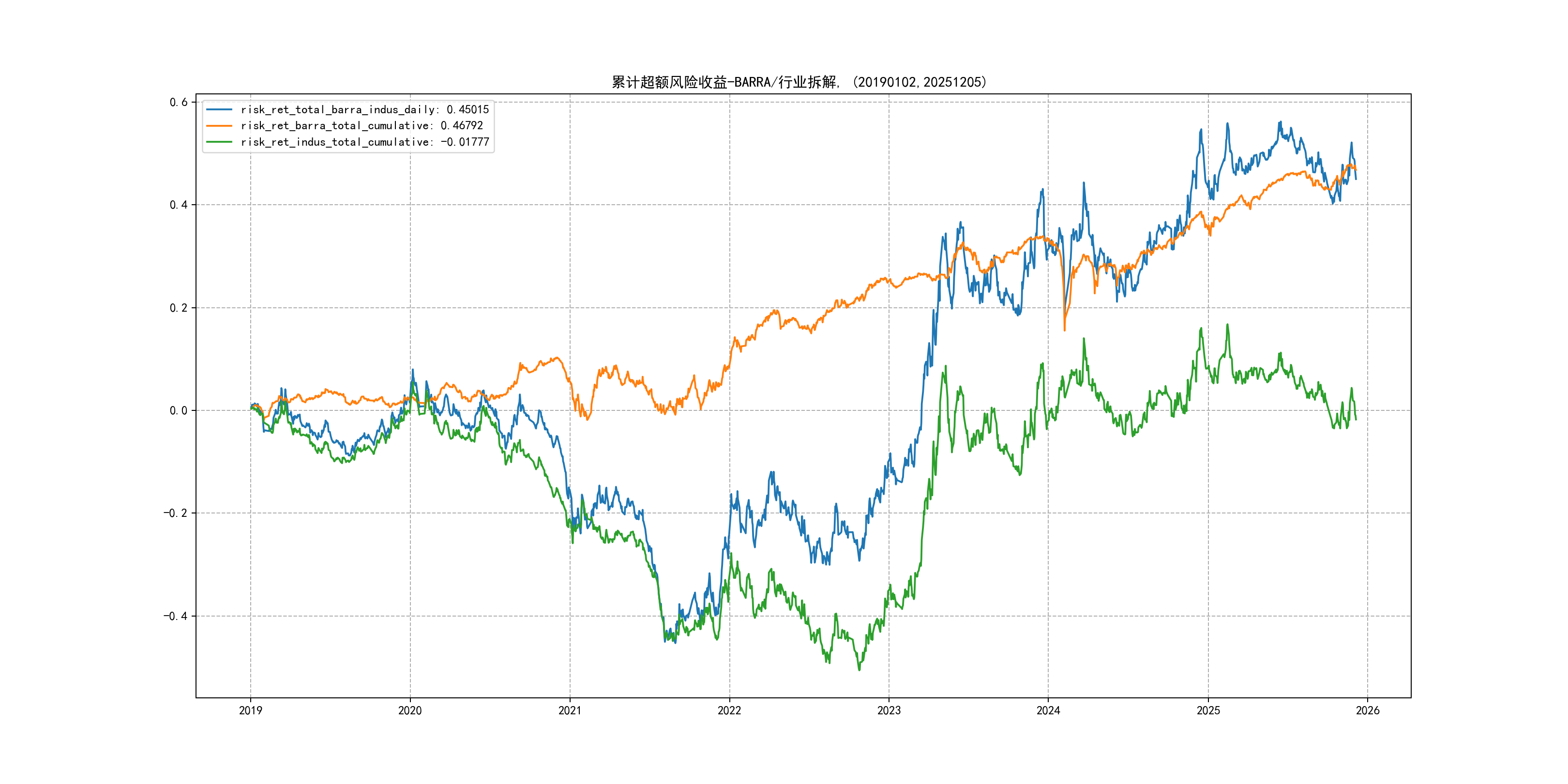The width and height of the screenshot is (1568, 784).
Task: Click the 2025 x-axis tick label
Action: (1208, 710)
